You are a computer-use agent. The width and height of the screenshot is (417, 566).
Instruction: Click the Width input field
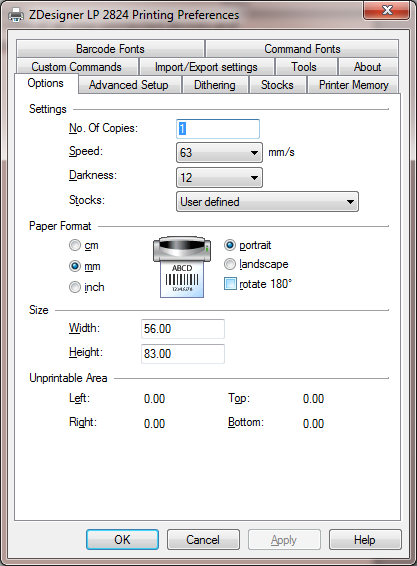pyautogui.click(x=183, y=329)
